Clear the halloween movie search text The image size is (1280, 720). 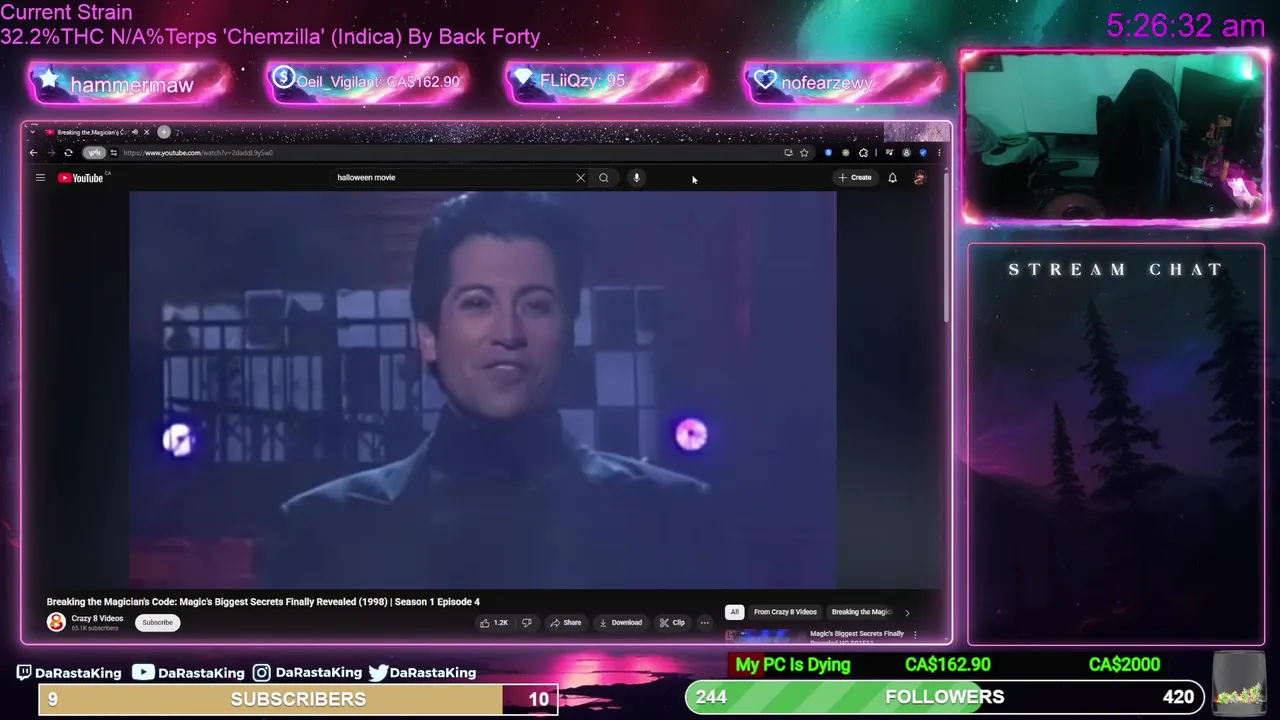(x=580, y=178)
